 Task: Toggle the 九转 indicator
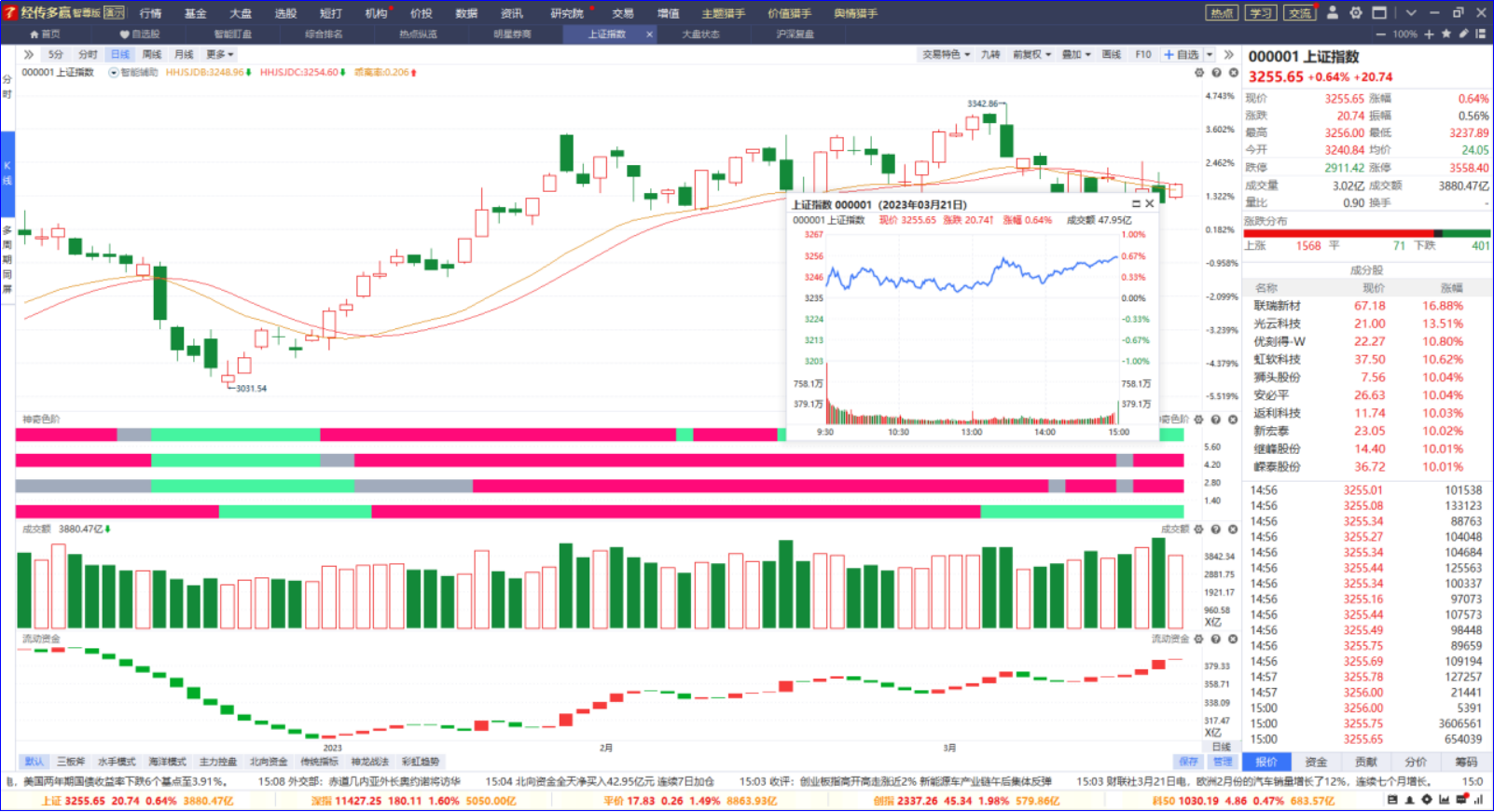pyautogui.click(x=990, y=55)
